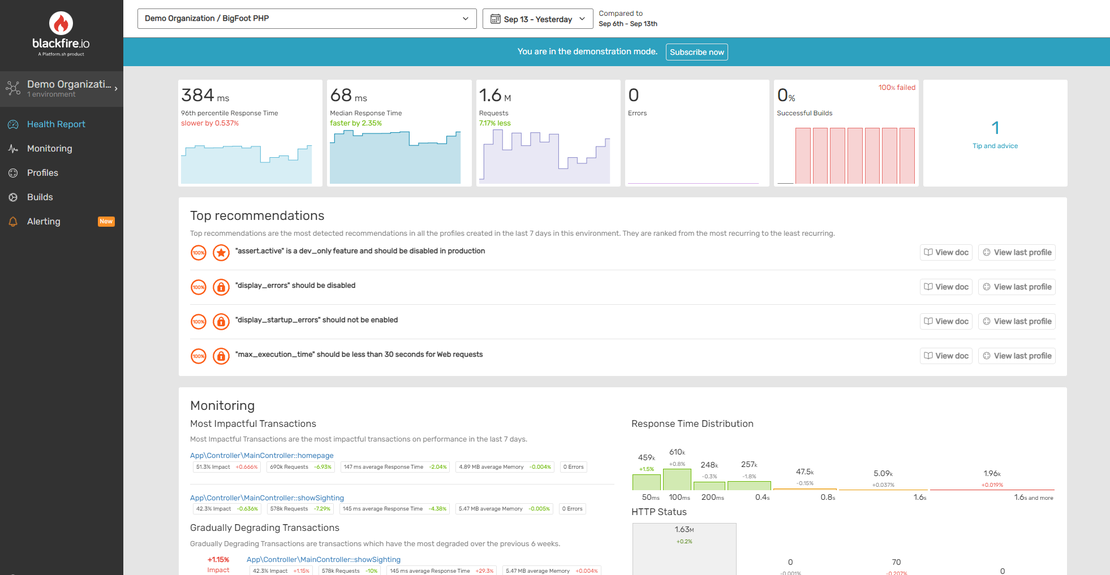Click the calendar icon in date selector
Screen dimensions: 1110x575
coord(495,19)
